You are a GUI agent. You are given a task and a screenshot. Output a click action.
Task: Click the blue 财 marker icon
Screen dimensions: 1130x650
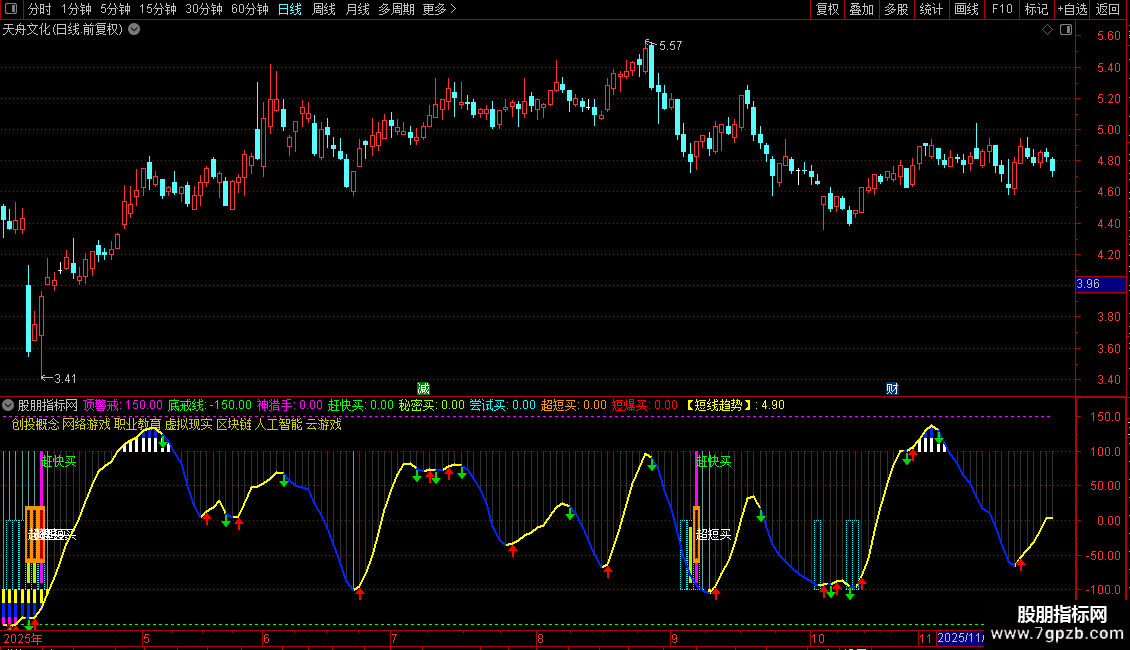pos(892,388)
